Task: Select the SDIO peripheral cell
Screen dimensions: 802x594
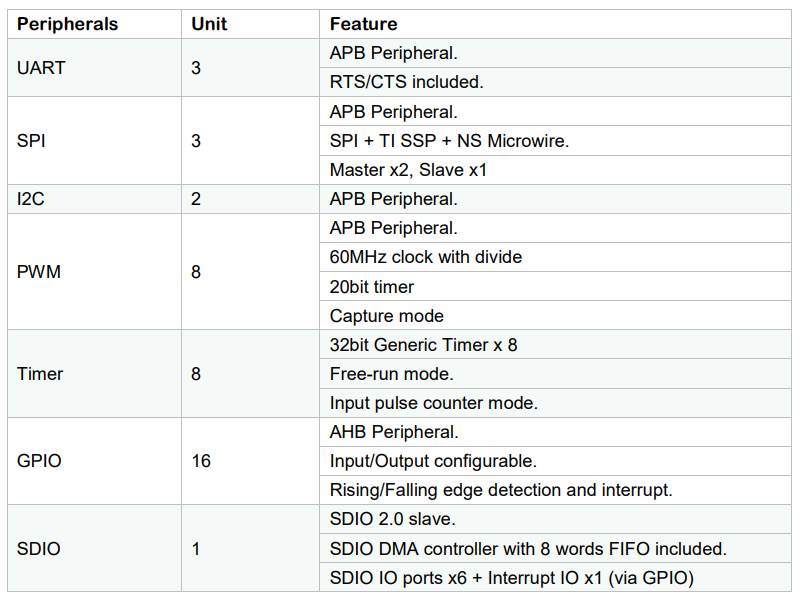Action: tap(94, 548)
